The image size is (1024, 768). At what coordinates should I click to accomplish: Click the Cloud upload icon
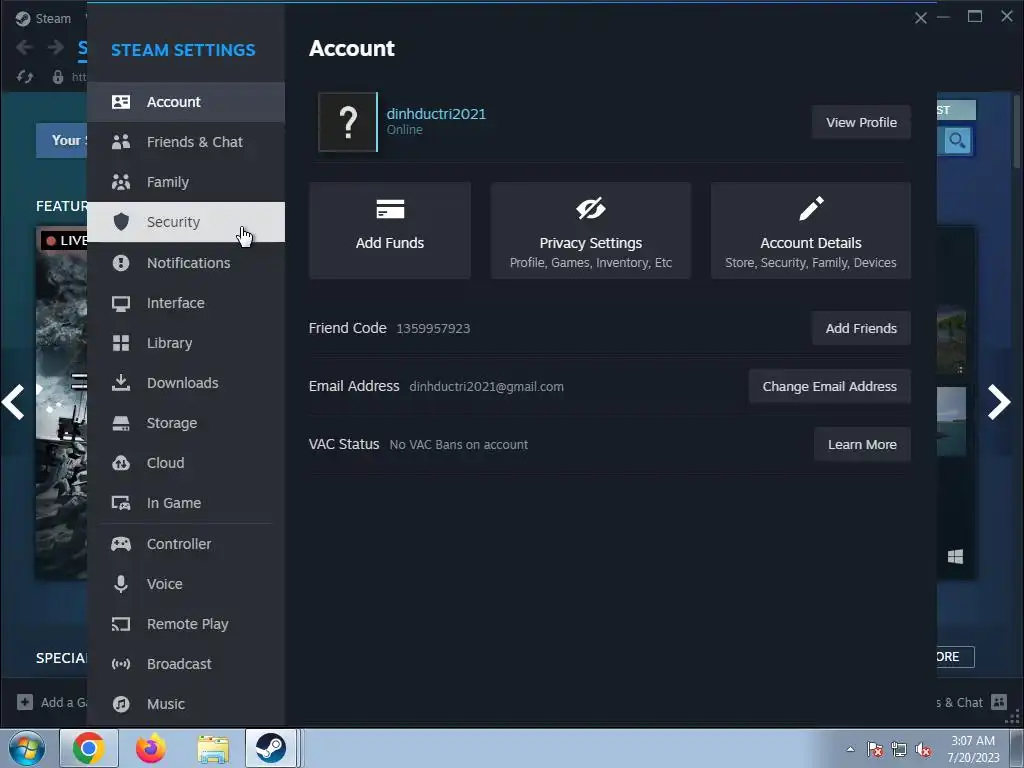[x=121, y=463]
